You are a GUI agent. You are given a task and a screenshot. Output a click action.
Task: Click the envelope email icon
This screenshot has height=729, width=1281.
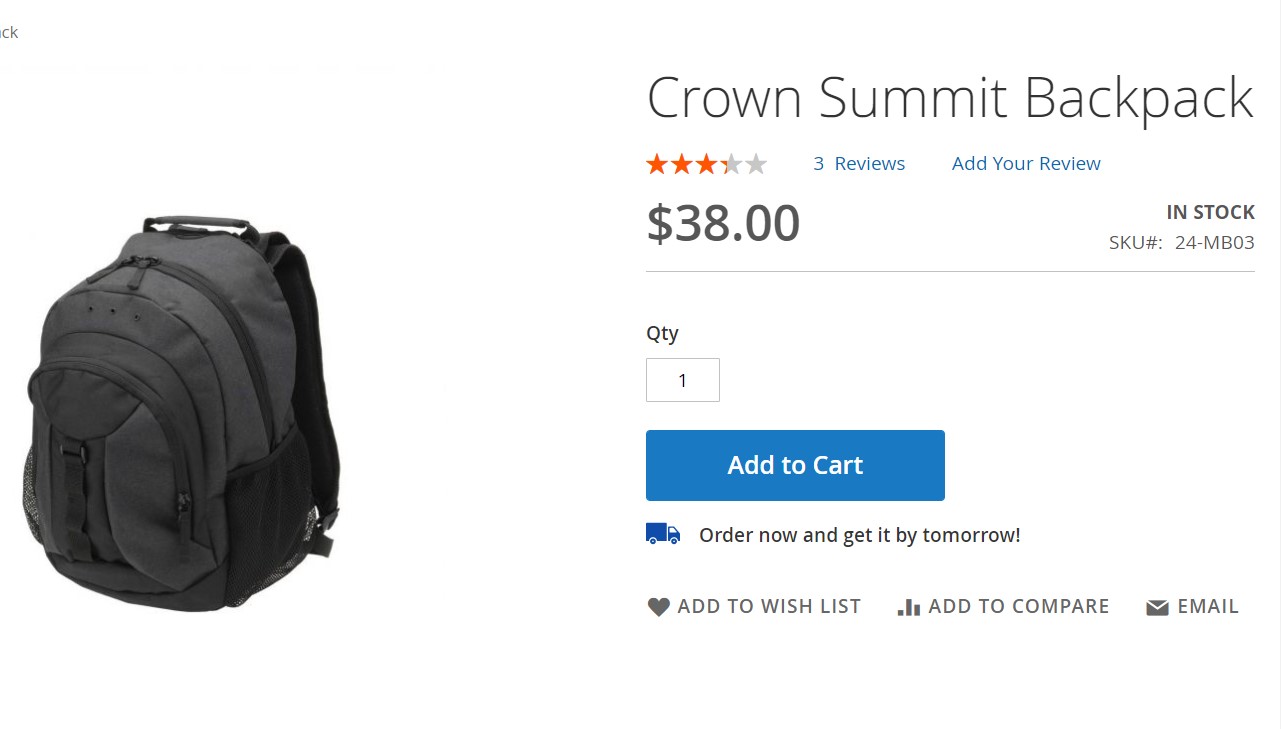click(1157, 608)
